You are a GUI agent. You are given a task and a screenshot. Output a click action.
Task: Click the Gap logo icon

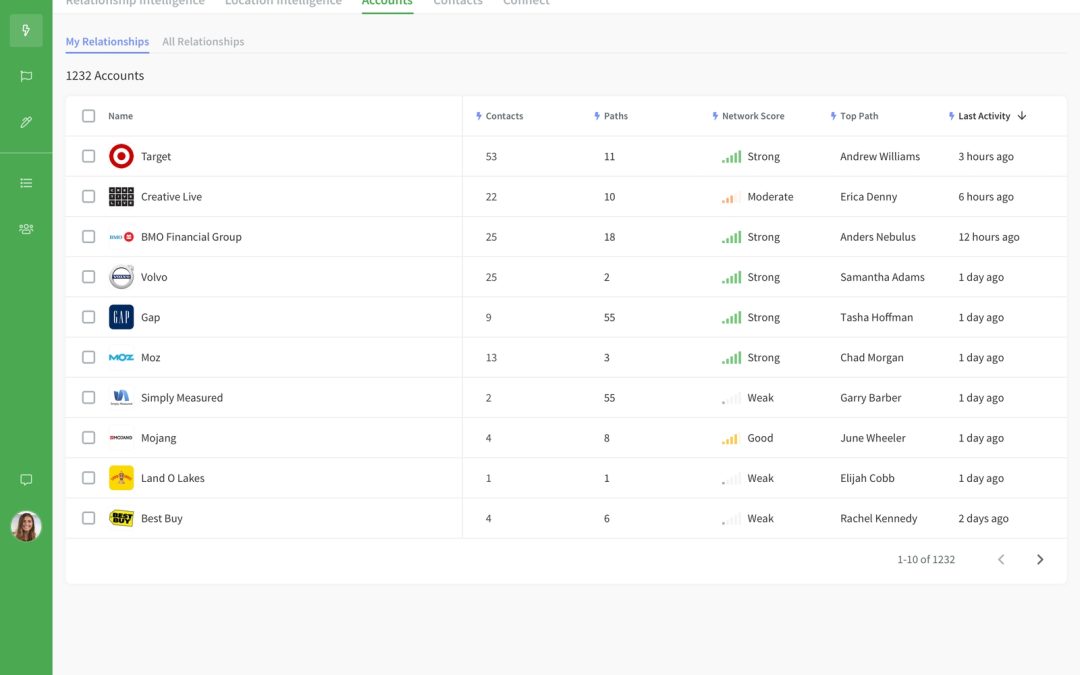tap(121, 318)
